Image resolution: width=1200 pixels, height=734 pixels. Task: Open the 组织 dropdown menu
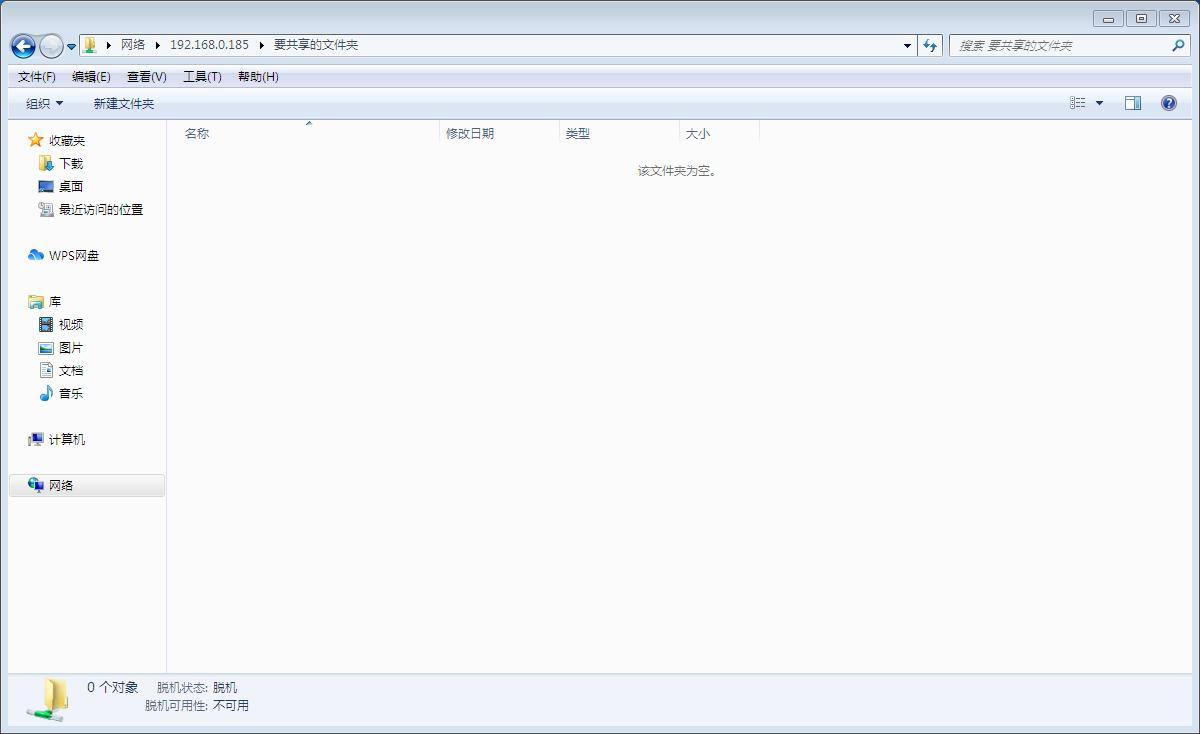tap(40, 102)
